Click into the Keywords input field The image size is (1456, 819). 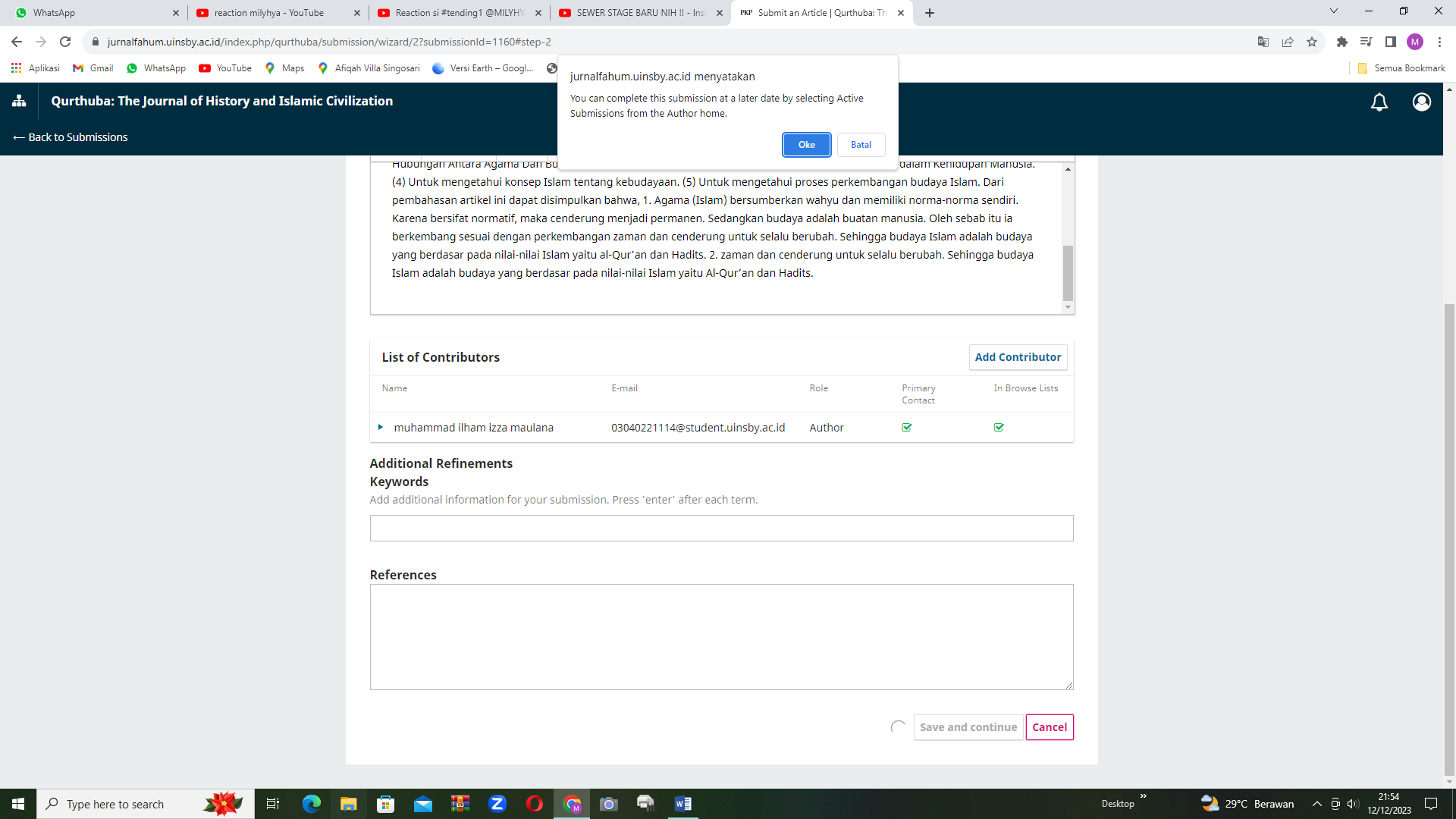click(721, 529)
